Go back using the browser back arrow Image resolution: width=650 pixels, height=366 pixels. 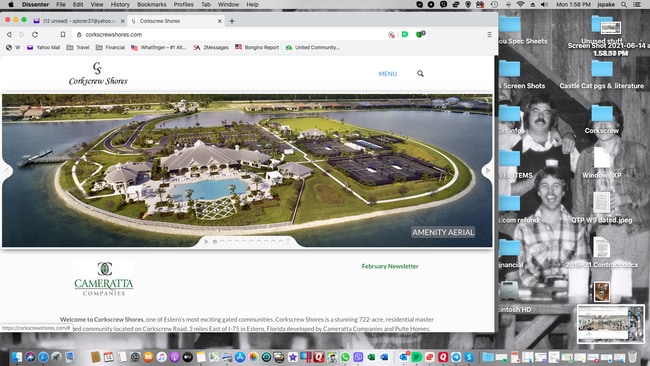pyautogui.click(x=9, y=34)
